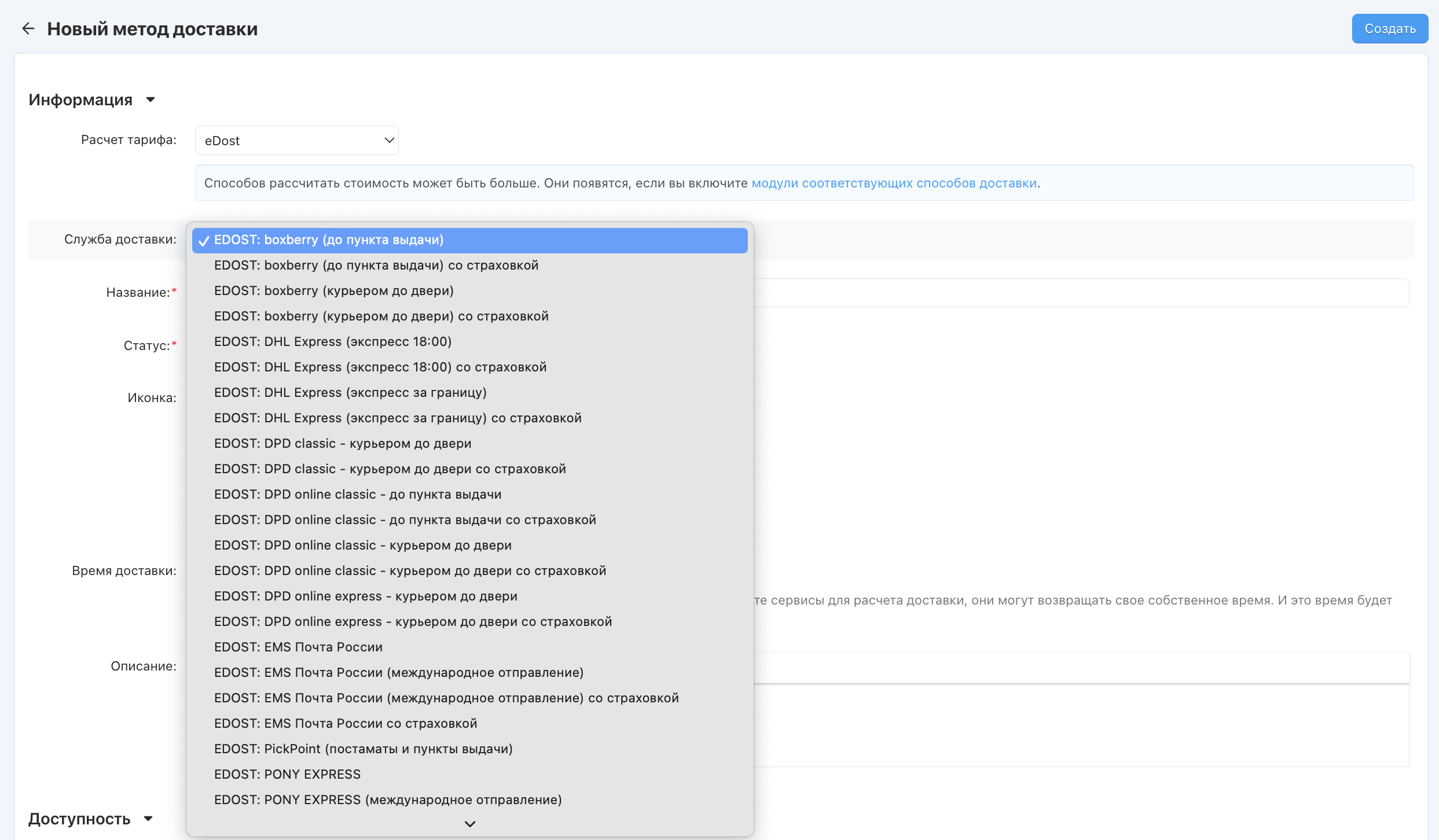The image size is (1439, 840).
Task: Collapse the Информация section arrow
Action: point(150,100)
